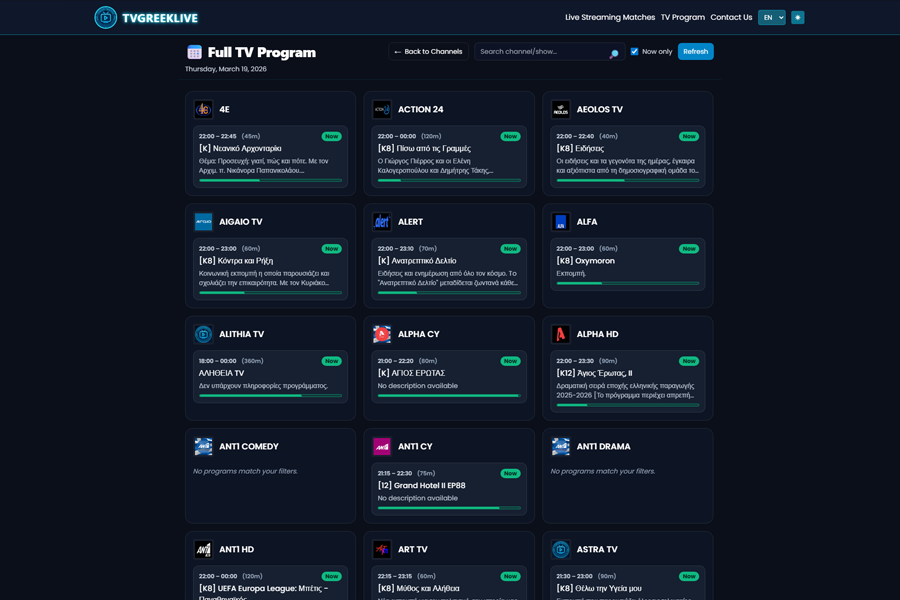Viewport: 900px width, 600px height.
Task: Click progress bar of ΑΓΙΟΣ ΕΡΩΤΑΣ program
Action: click(449, 396)
